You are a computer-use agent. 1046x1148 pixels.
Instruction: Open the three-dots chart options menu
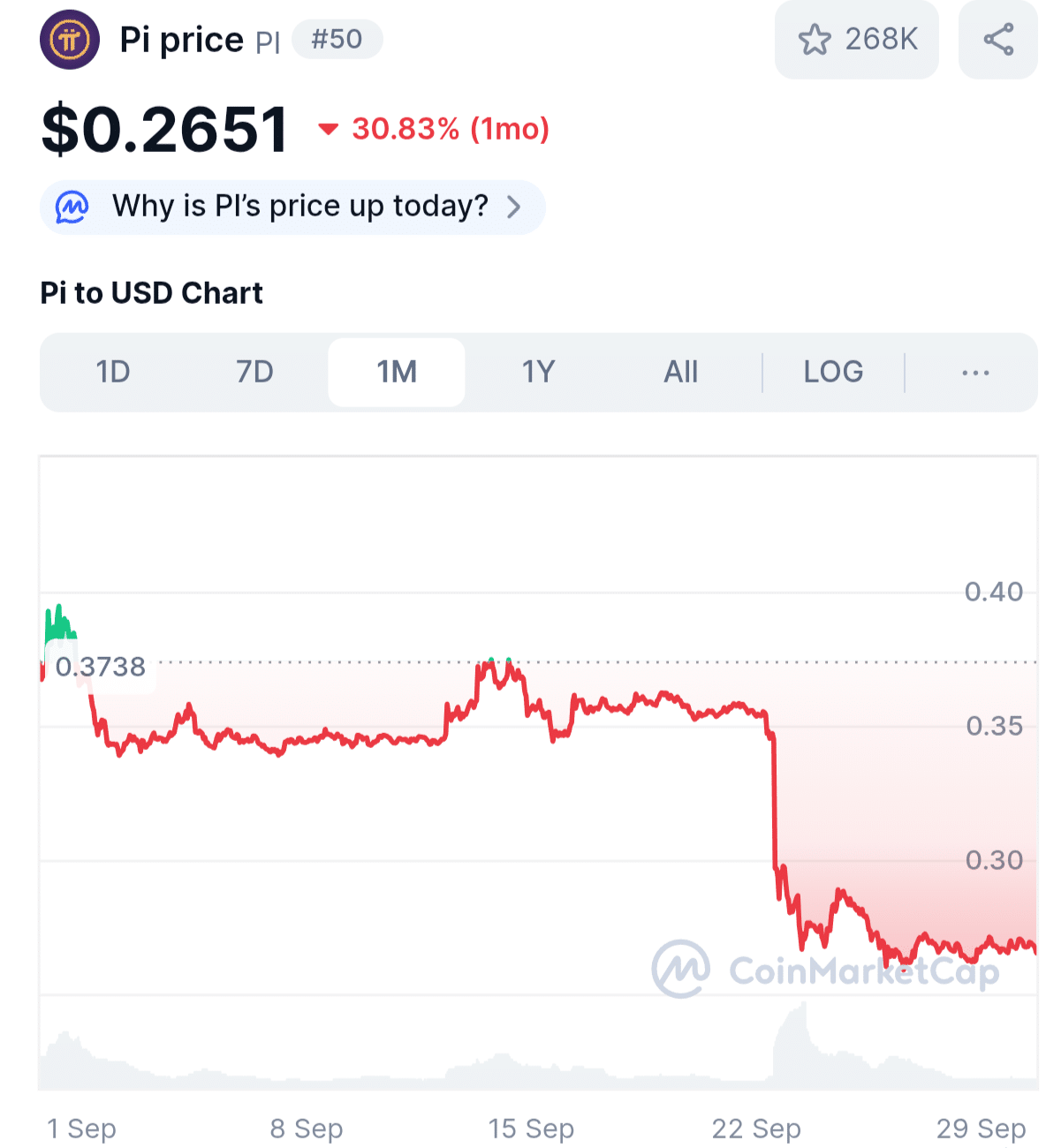pyautogui.click(x=974, y=373)
